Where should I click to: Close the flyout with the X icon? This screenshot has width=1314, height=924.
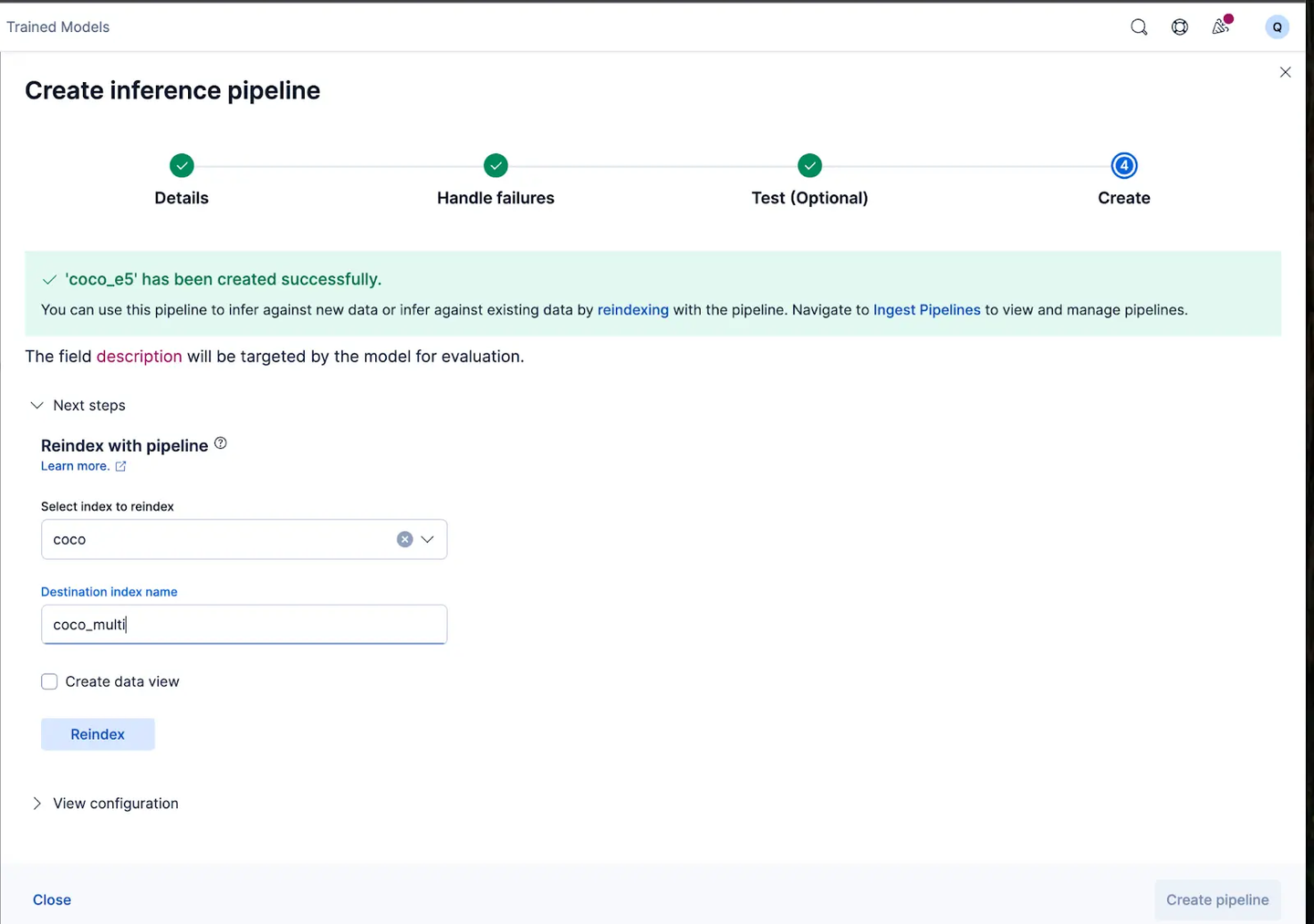(x=1285, y=72)
